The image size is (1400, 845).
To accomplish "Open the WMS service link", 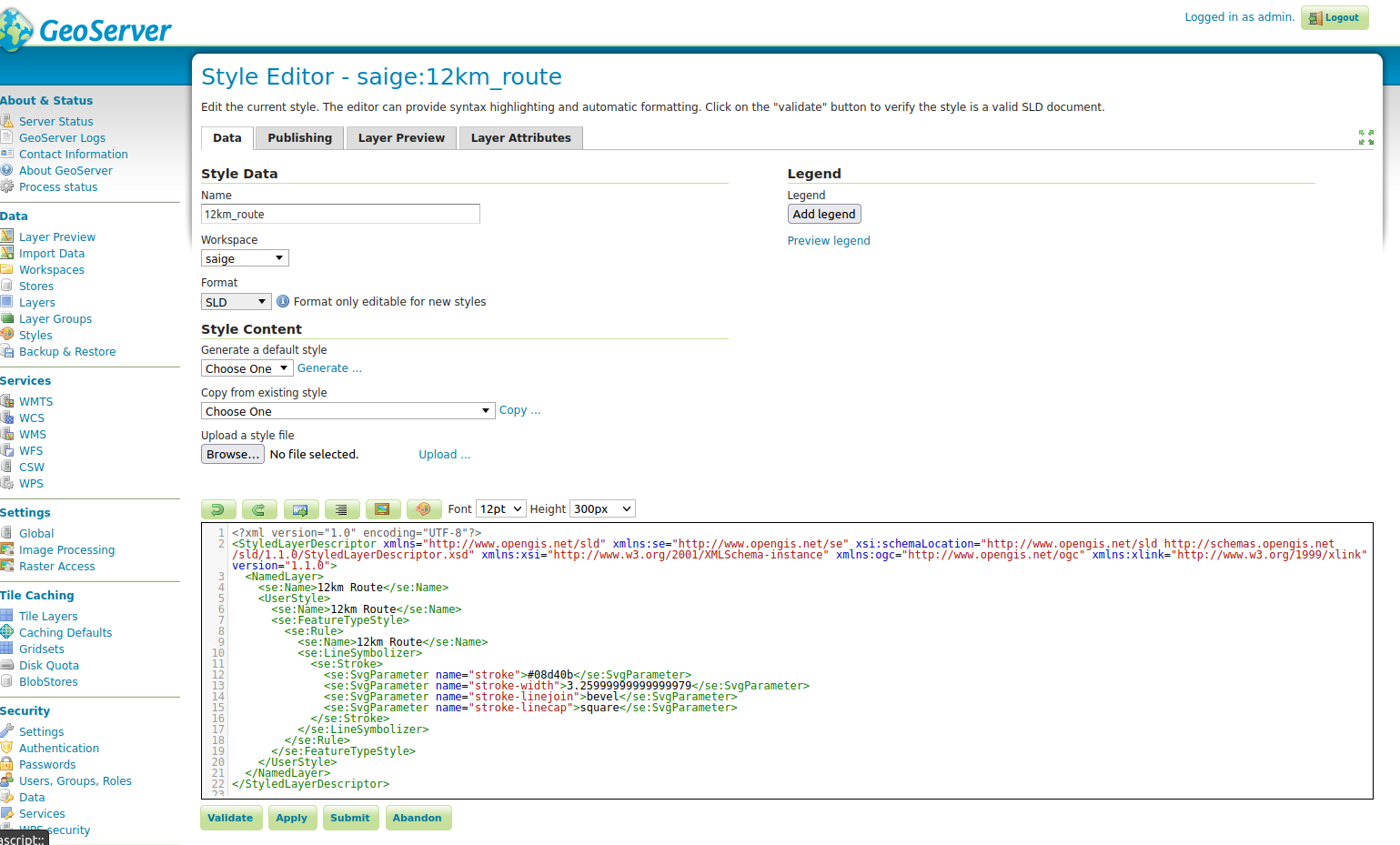I will coord(33,434).
